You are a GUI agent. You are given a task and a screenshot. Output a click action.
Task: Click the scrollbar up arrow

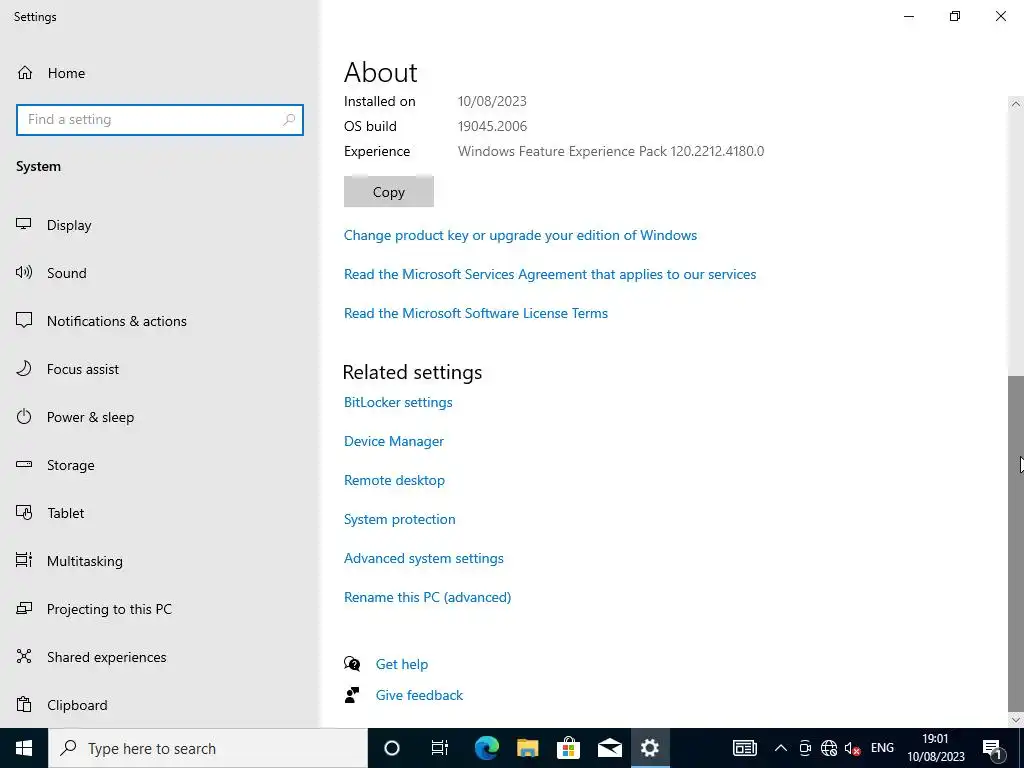[1016, 104]
